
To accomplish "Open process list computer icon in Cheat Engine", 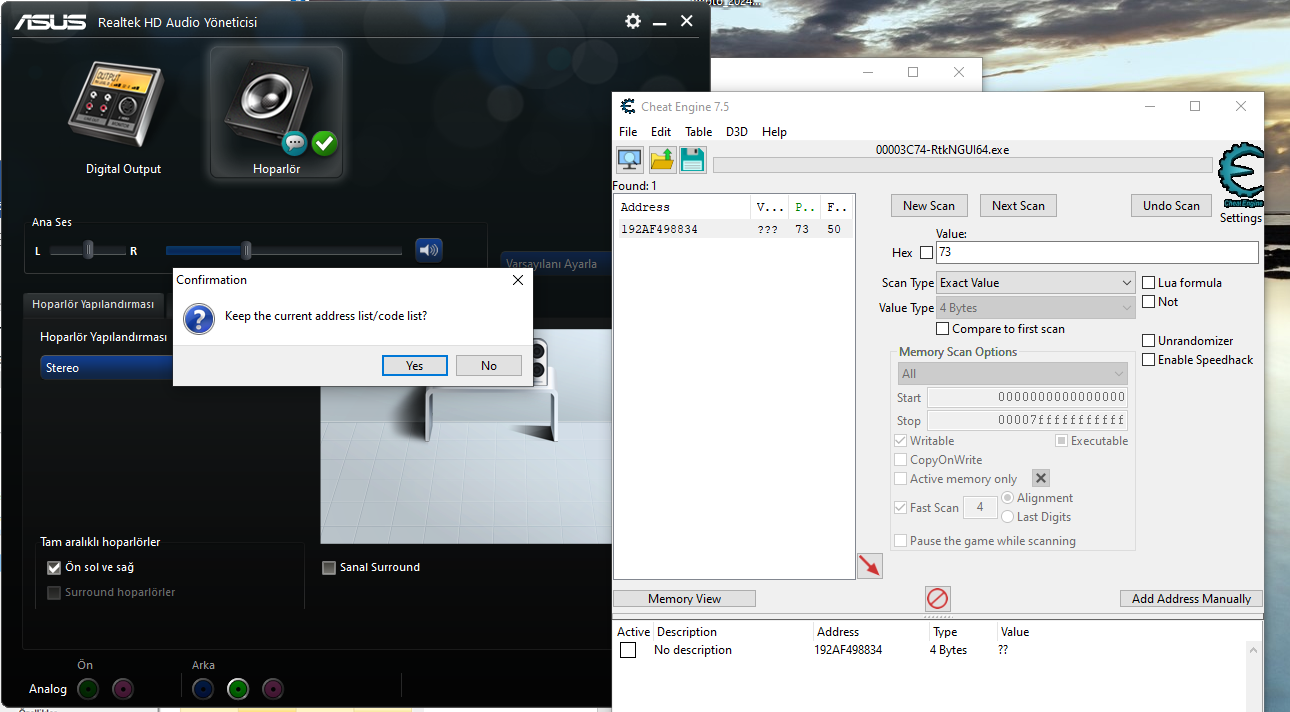I will pyautogui.click(x=629, y=160).
